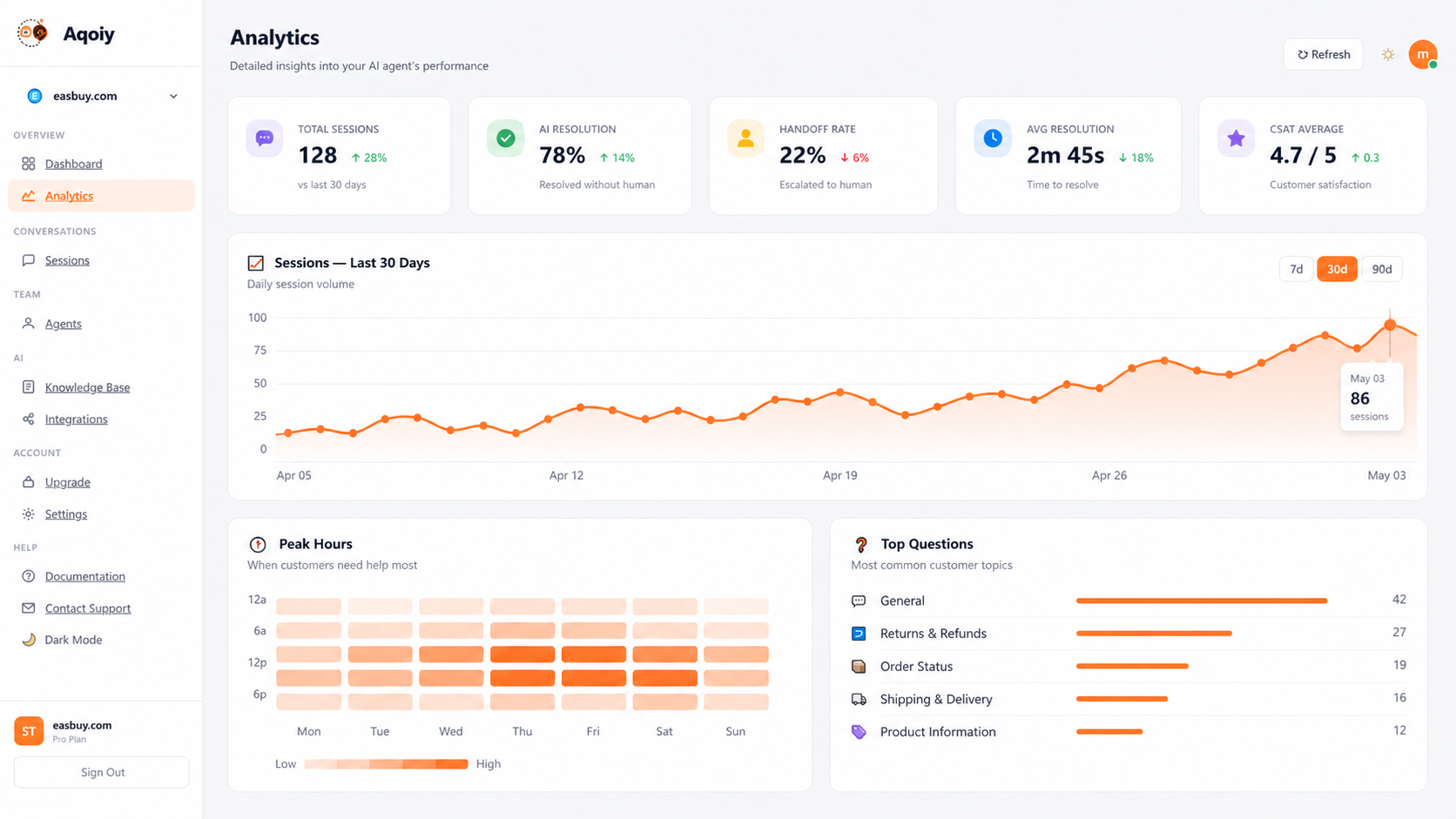The image size is (1456, 819).
Task: Click the CSAT 4.7 / 5 value
Action: click(1303, 156)
